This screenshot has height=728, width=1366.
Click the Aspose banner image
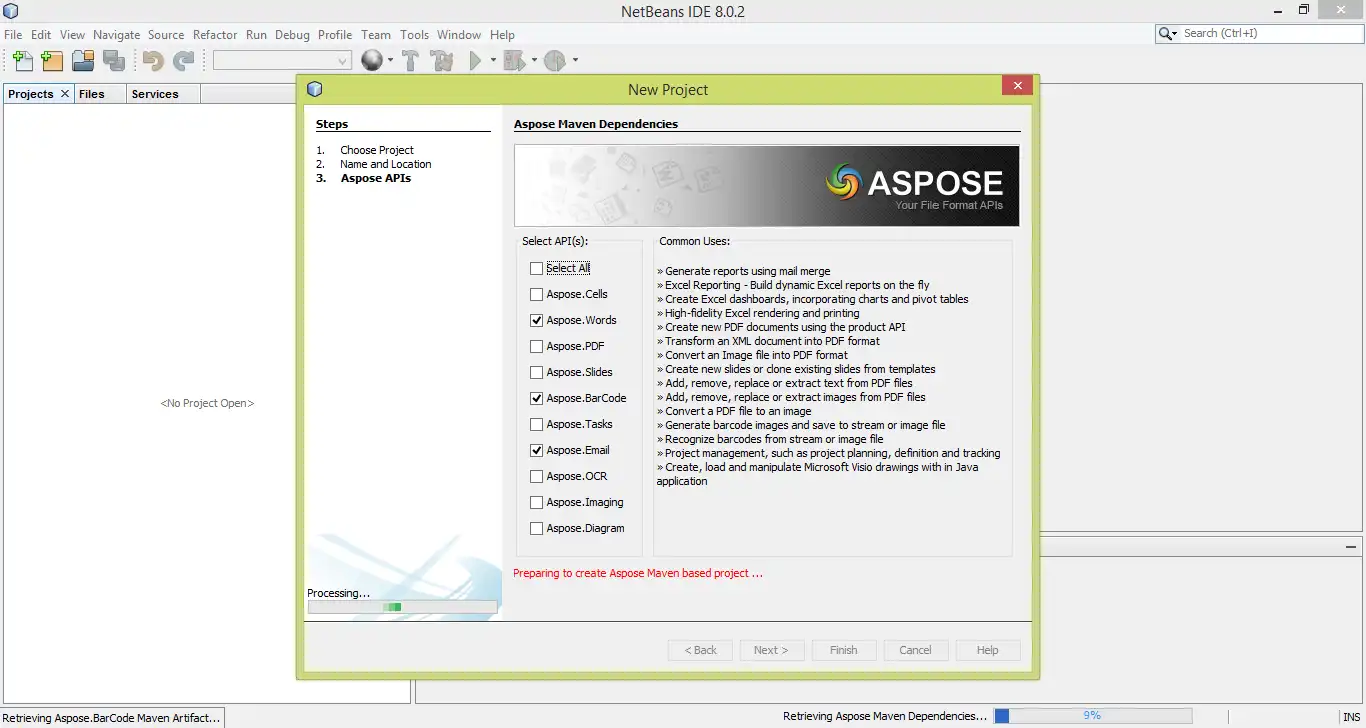point(767,186)
